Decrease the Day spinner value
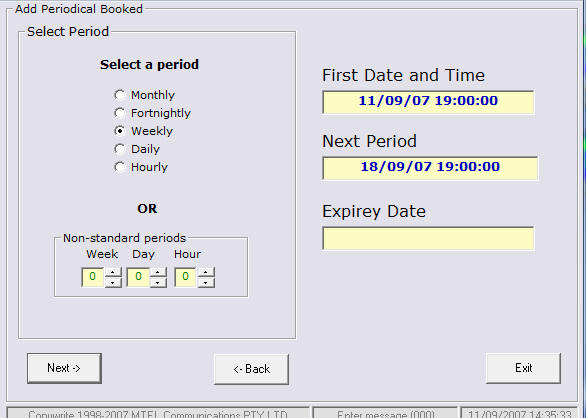 pyautogui.click(x=158, y=283)
